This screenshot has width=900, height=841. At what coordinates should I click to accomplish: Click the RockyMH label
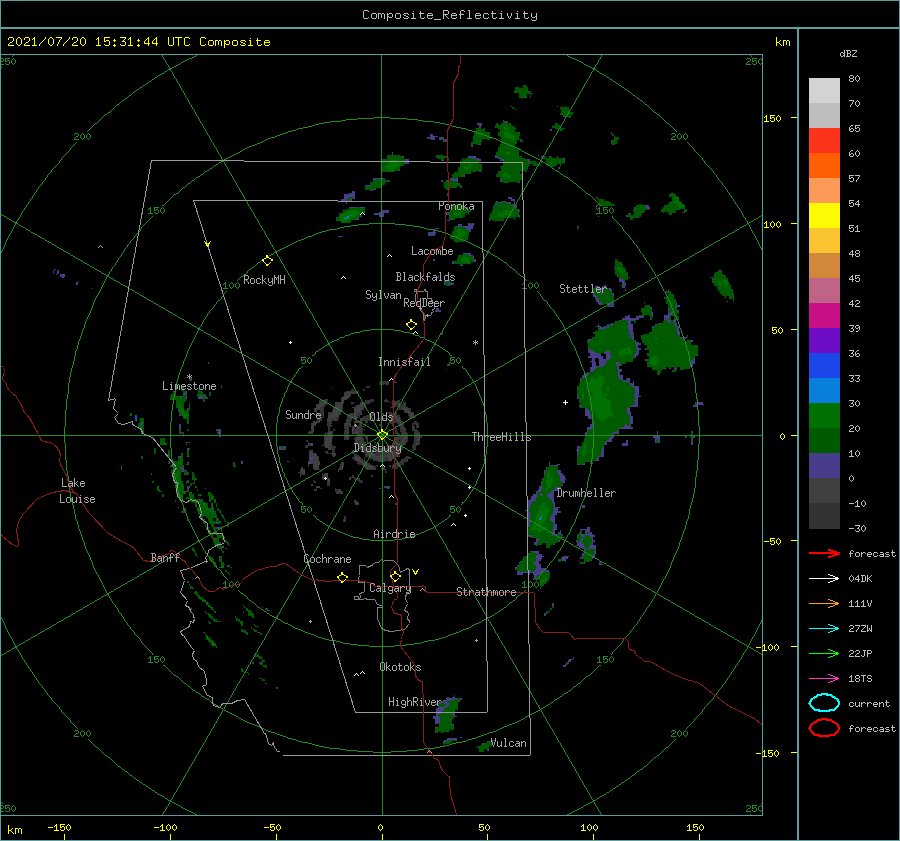pyautogui.click(x=265, y=280)
